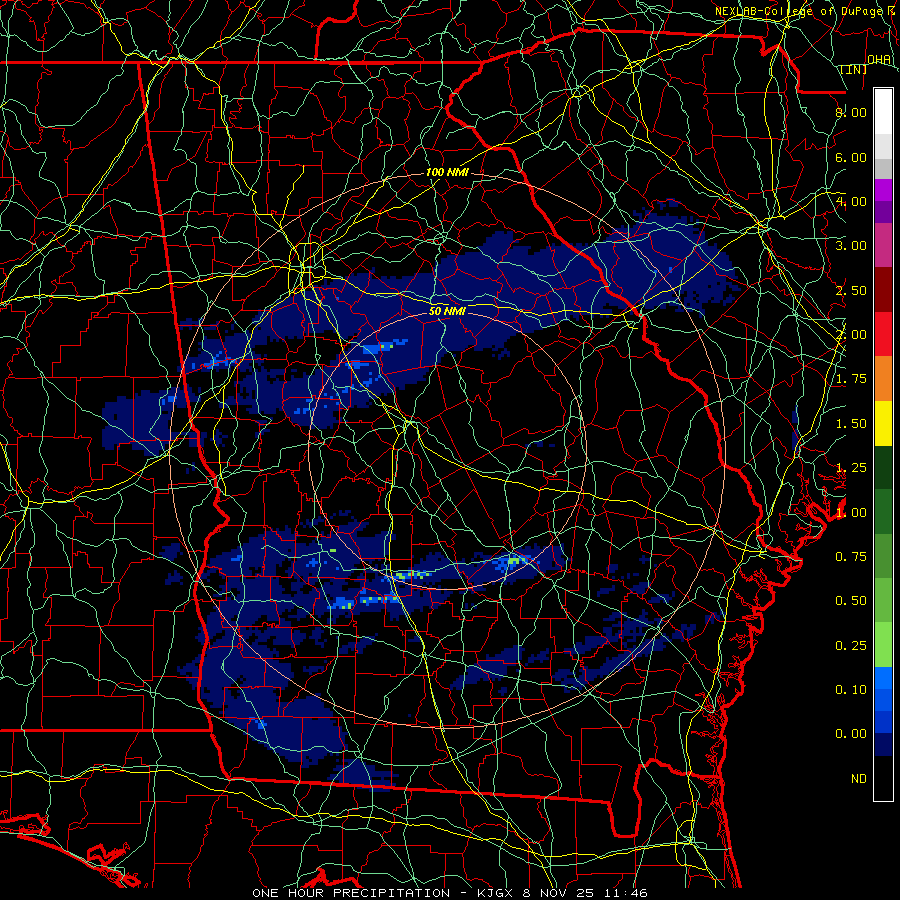
Task: Click the NEXLAB-College of DuPage credit text
Action: [799, 11]
